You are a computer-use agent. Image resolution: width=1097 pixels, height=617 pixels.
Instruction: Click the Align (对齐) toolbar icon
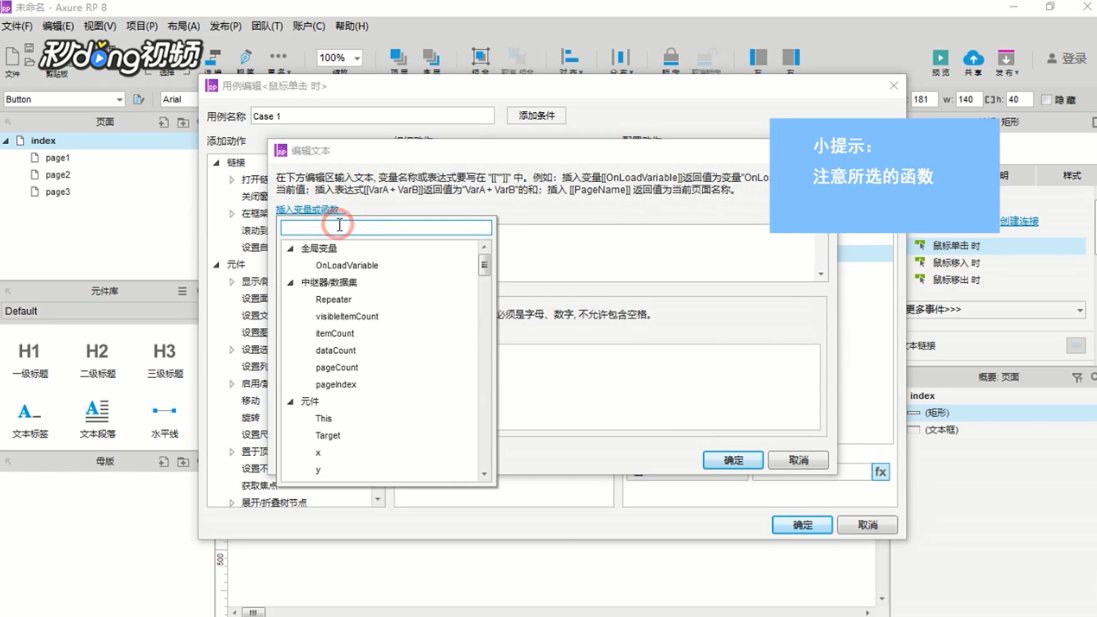570,57
